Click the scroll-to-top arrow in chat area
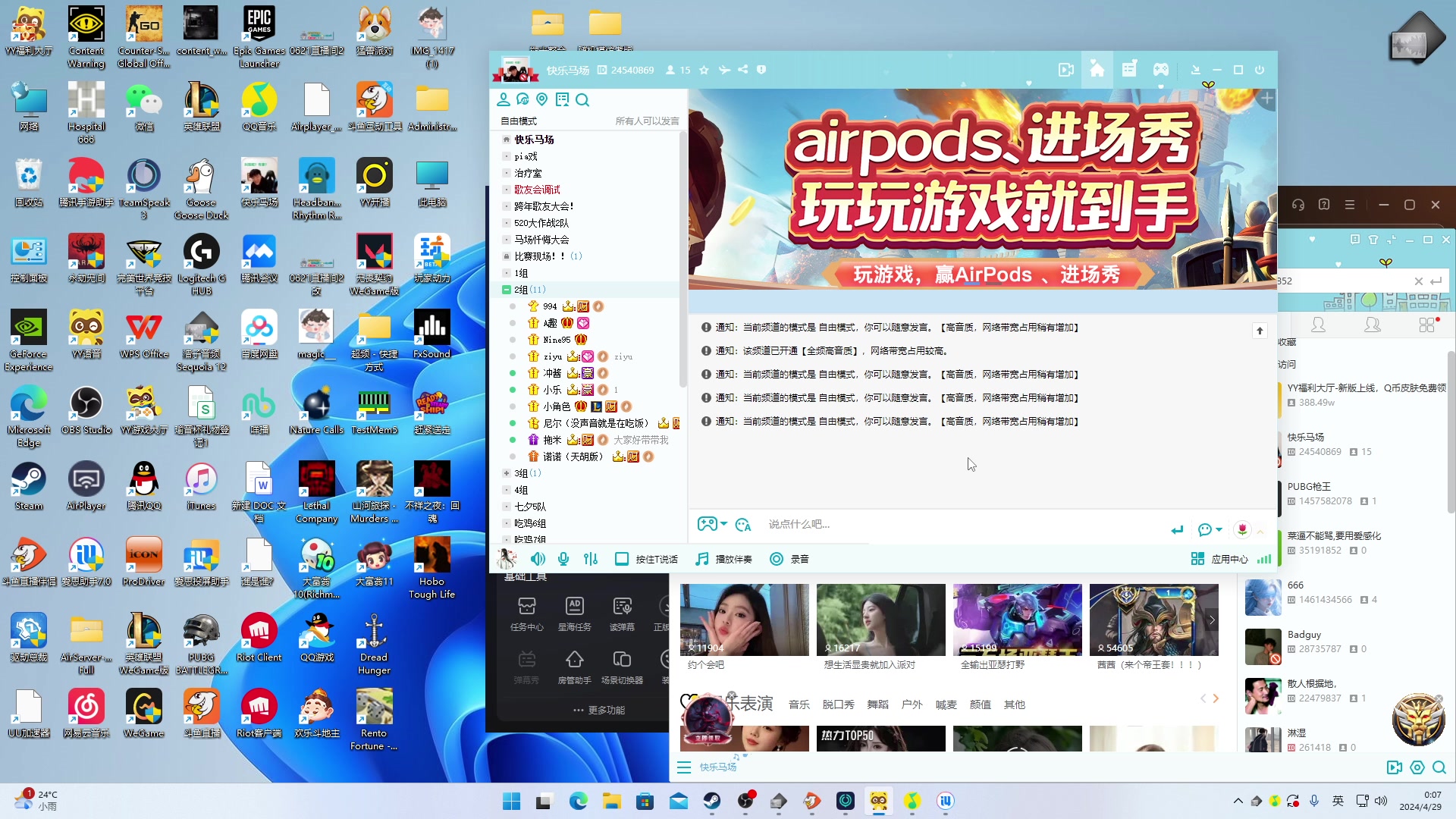 [1260, 331]
